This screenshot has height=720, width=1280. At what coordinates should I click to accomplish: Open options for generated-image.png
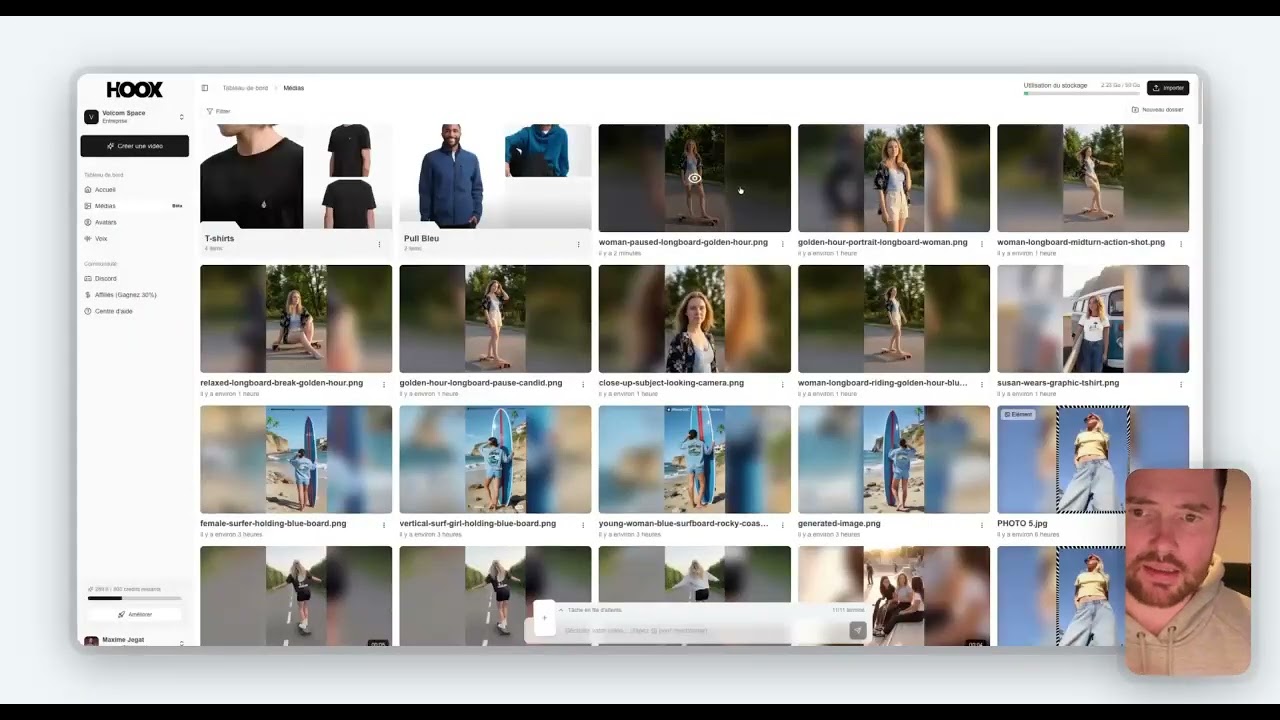click(x=981, y=525)
